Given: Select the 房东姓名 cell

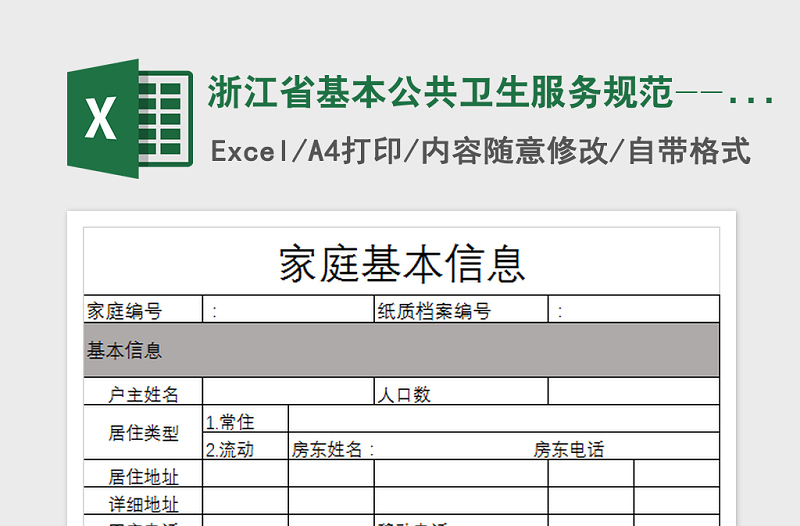Looking at the screenshot, I should coord(504,446).
